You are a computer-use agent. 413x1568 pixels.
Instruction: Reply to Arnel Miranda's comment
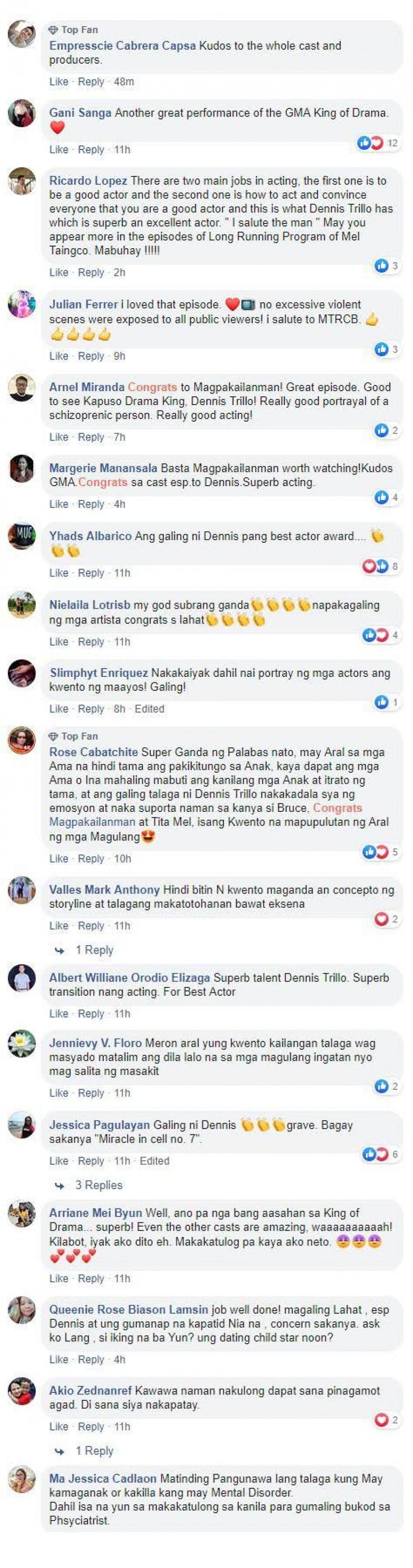91,437
